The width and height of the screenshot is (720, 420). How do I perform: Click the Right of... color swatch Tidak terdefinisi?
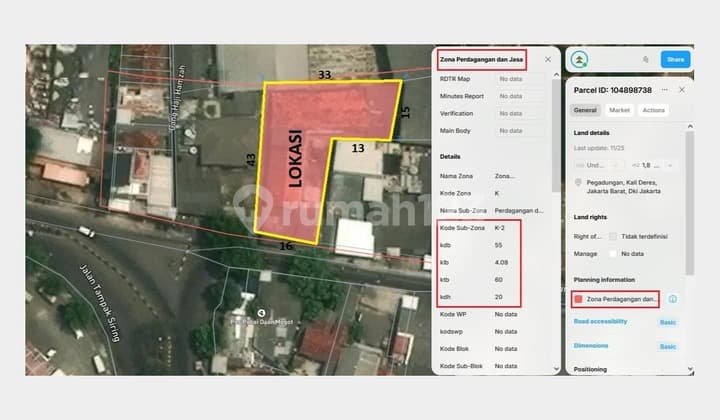point(613,236)
